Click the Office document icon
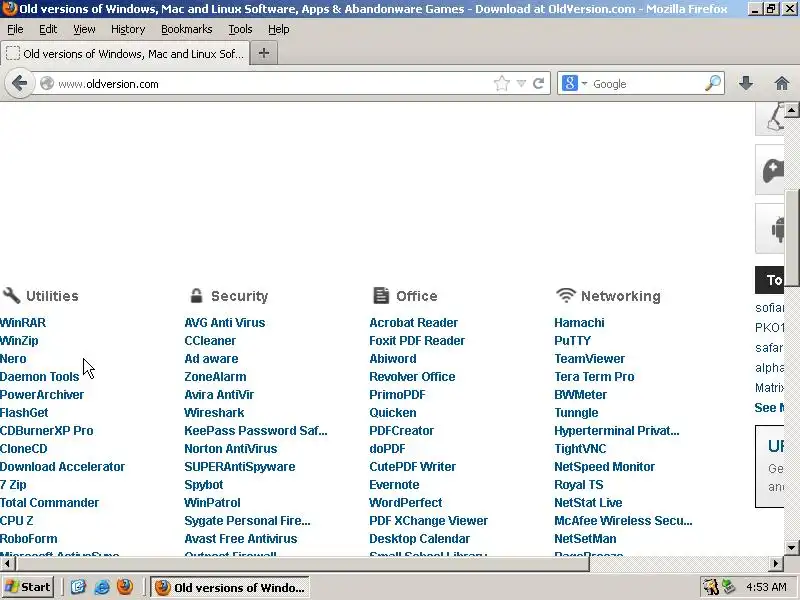The width and height of the screenshot is (800, 600). click(x=381, y=295)
